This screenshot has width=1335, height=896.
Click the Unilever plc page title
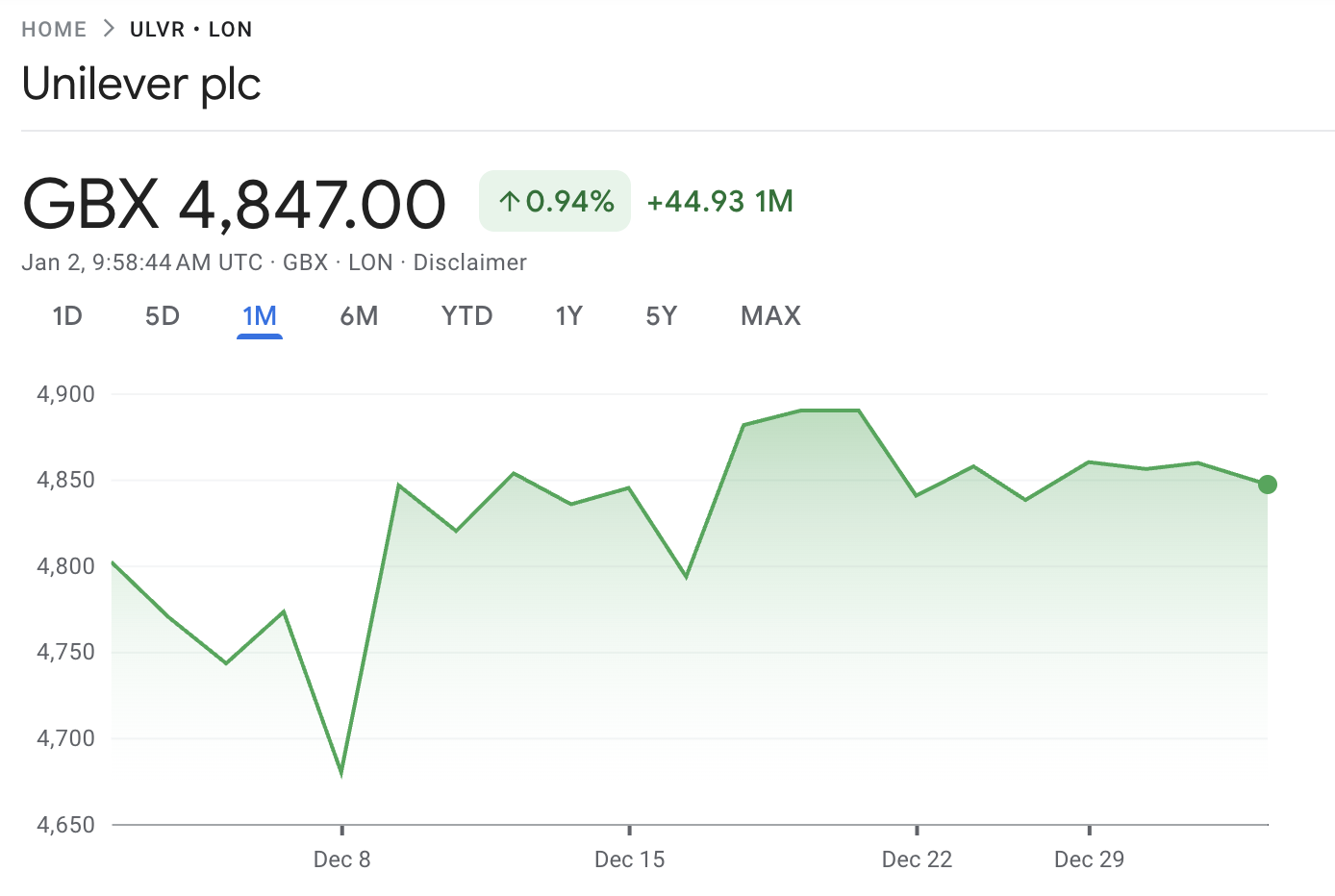pyautogui.click(x=141, y=85)
